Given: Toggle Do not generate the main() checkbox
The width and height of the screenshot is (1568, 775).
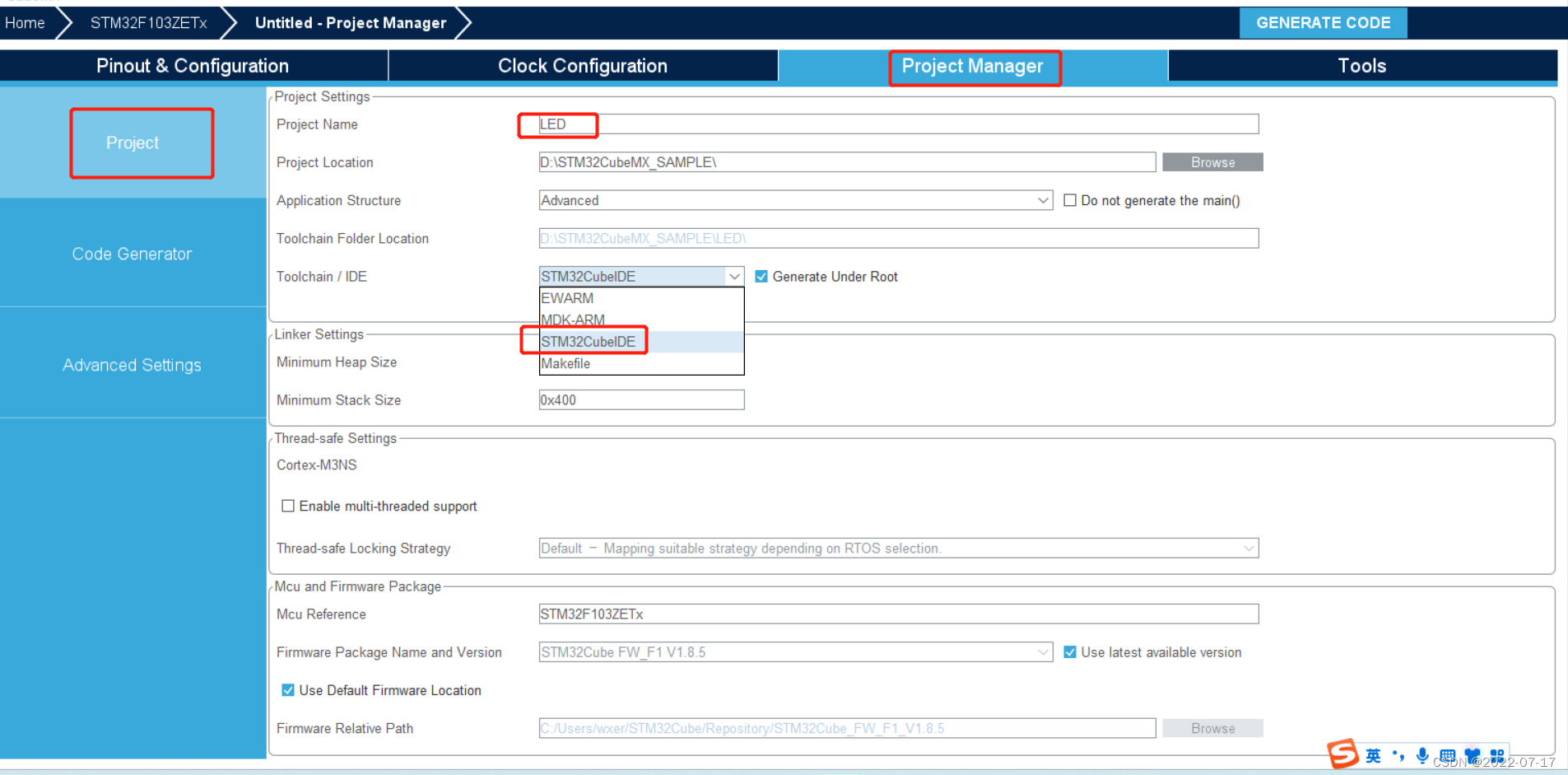Looking at the screenshot, I should (1070, 200).
